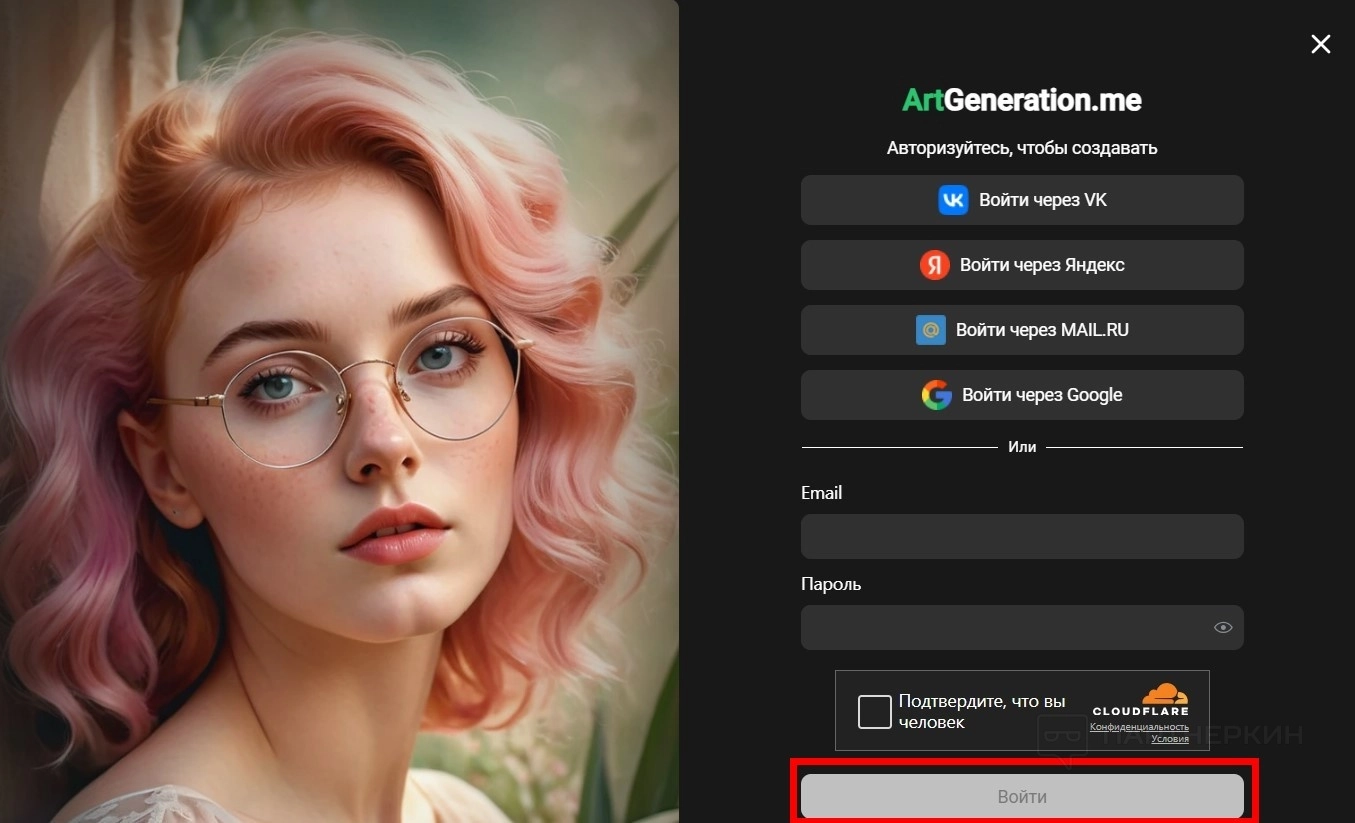
Task: Click the "Пароль" field label
Action: click(x=831, y=584)
